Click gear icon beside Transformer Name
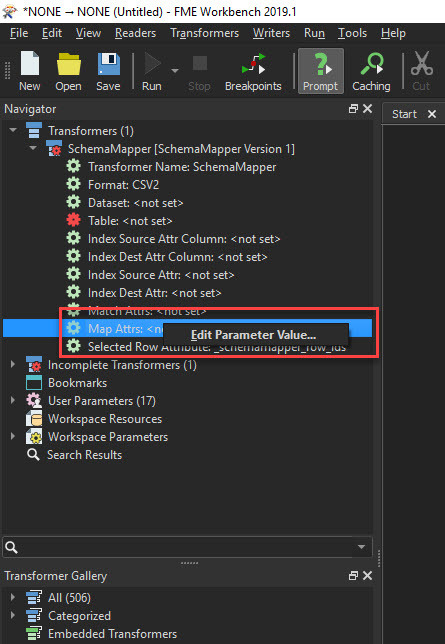 [x=74, y=166]
